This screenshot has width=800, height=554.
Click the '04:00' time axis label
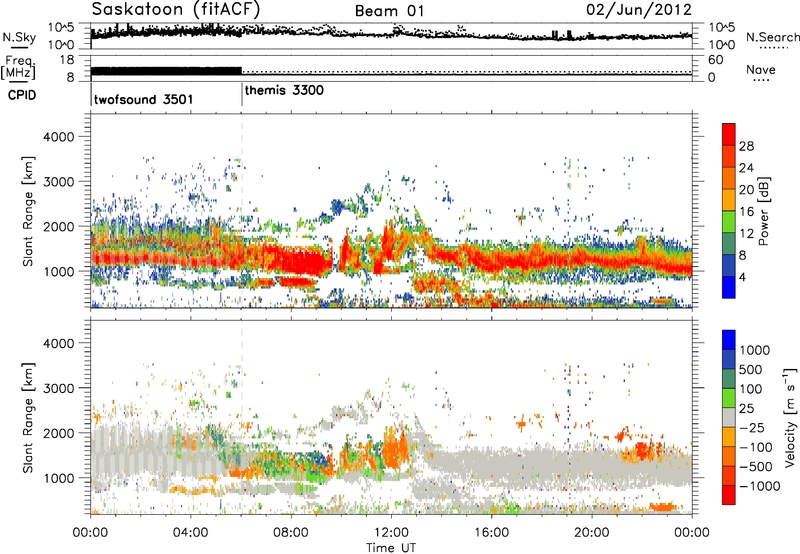click(x=190, y=532)
